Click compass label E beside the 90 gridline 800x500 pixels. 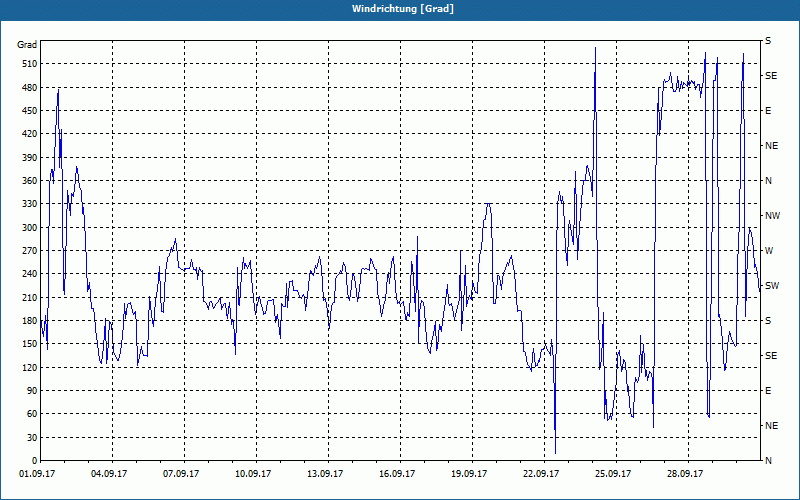click(x=768, y=391)
